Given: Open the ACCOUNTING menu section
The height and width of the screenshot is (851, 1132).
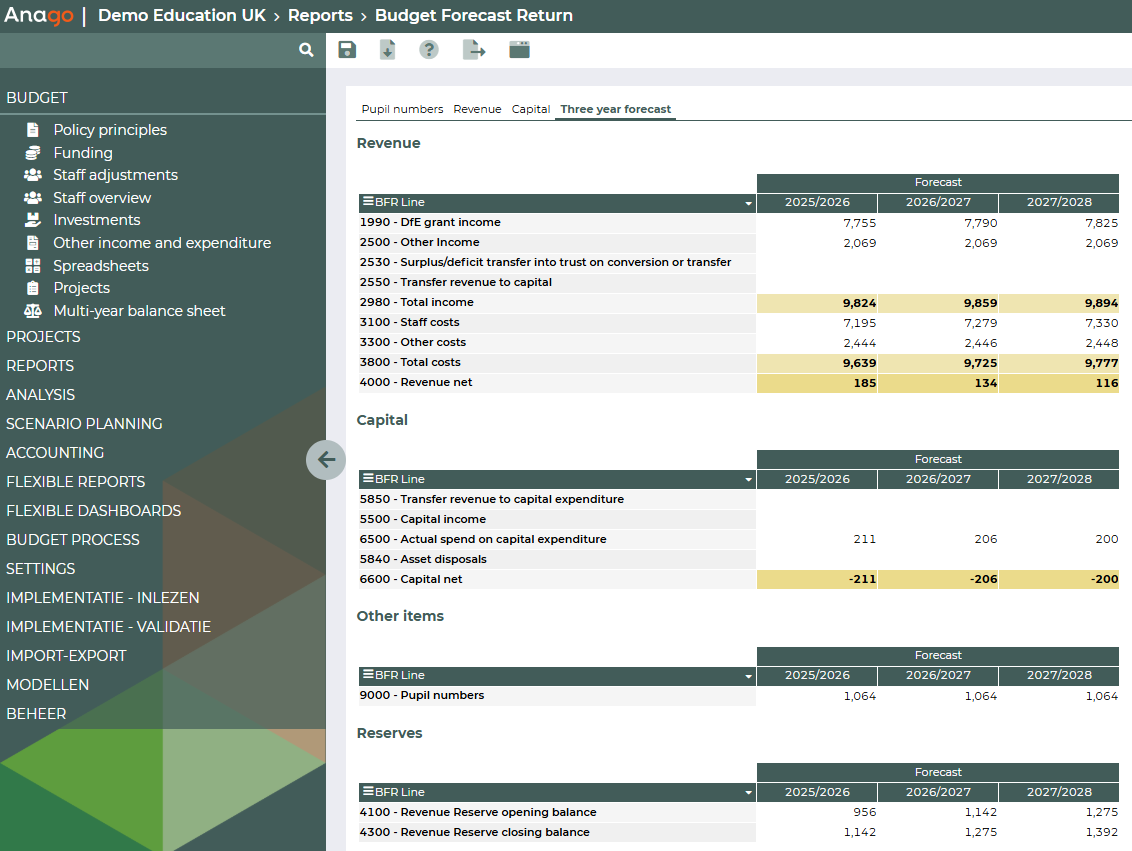Looking at the screenshot, I should (x=55, y=453).
